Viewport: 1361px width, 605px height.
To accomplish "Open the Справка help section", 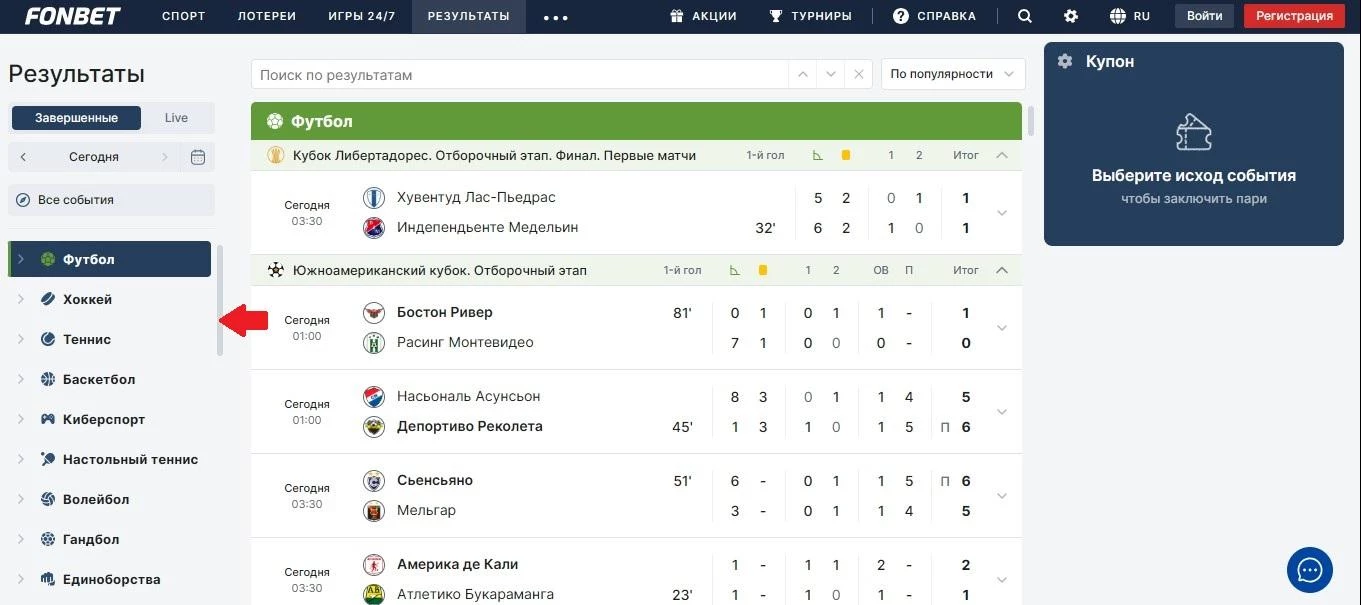I will 934,15.
